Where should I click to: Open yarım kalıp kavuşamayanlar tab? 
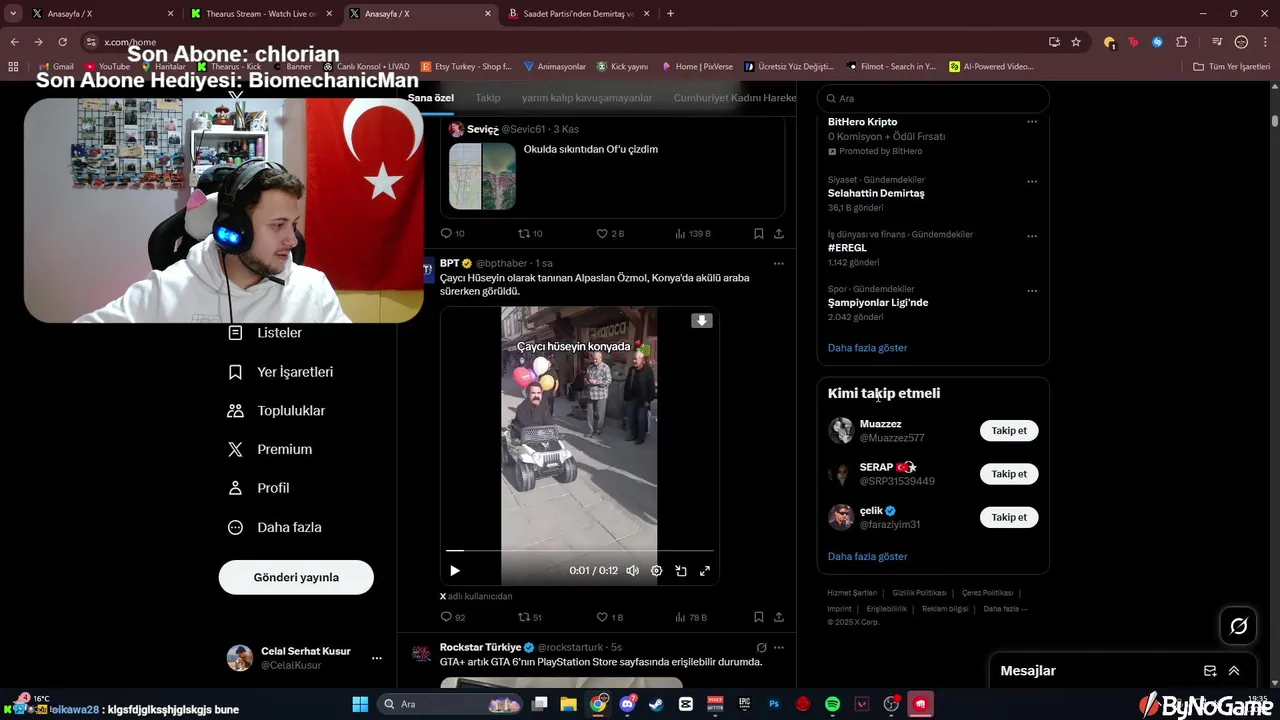(587, 98)
